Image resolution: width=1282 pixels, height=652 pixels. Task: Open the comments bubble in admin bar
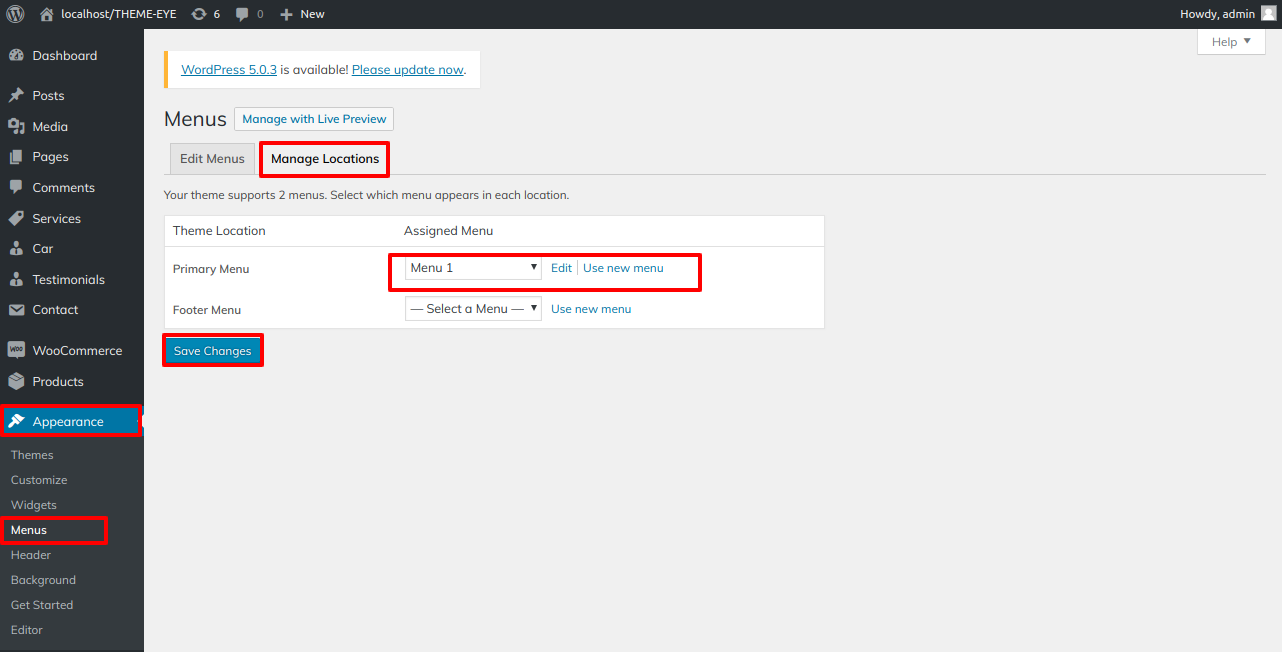point(242,14)
